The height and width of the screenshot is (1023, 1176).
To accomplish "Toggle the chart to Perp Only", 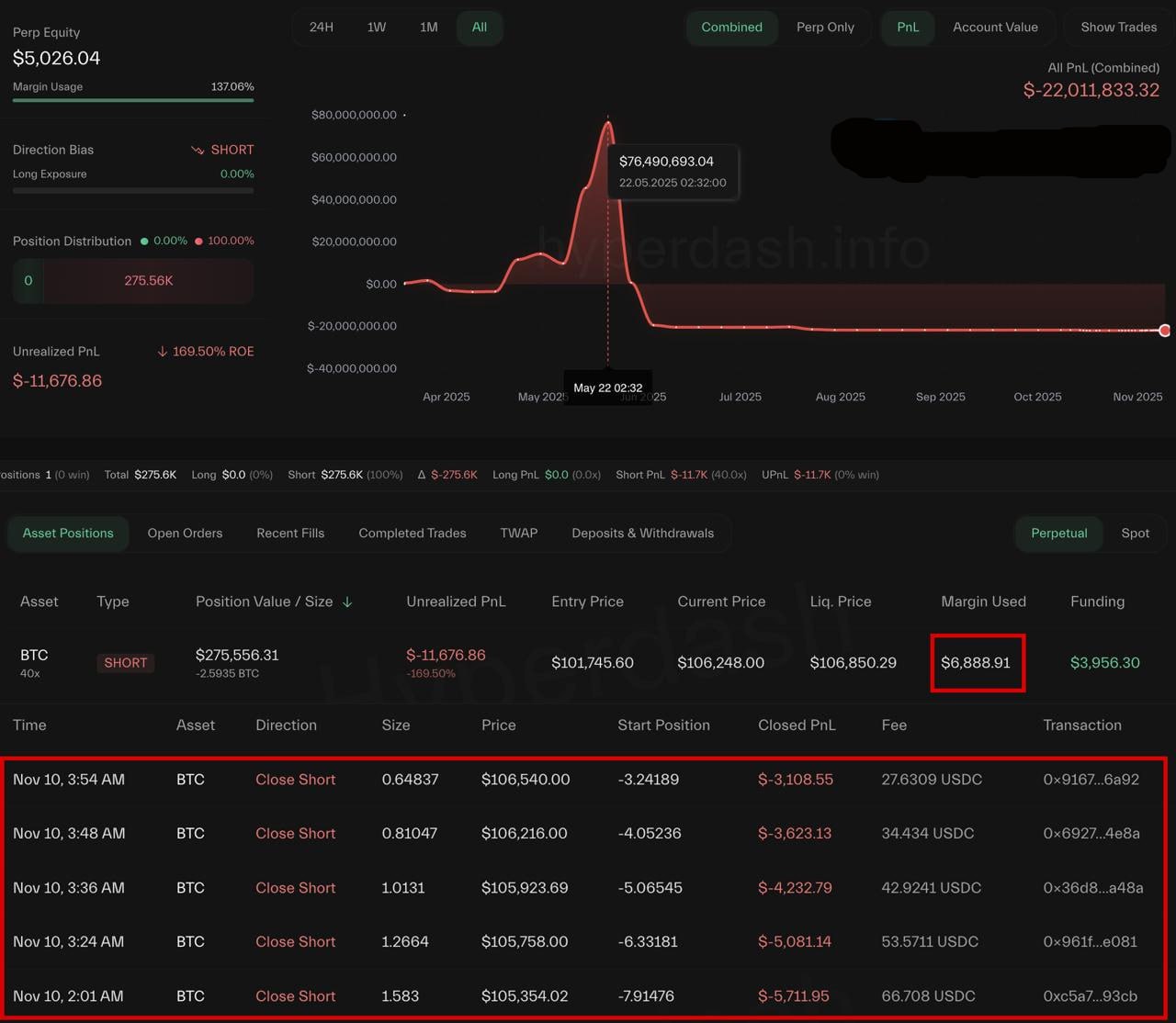I will 825,28.
